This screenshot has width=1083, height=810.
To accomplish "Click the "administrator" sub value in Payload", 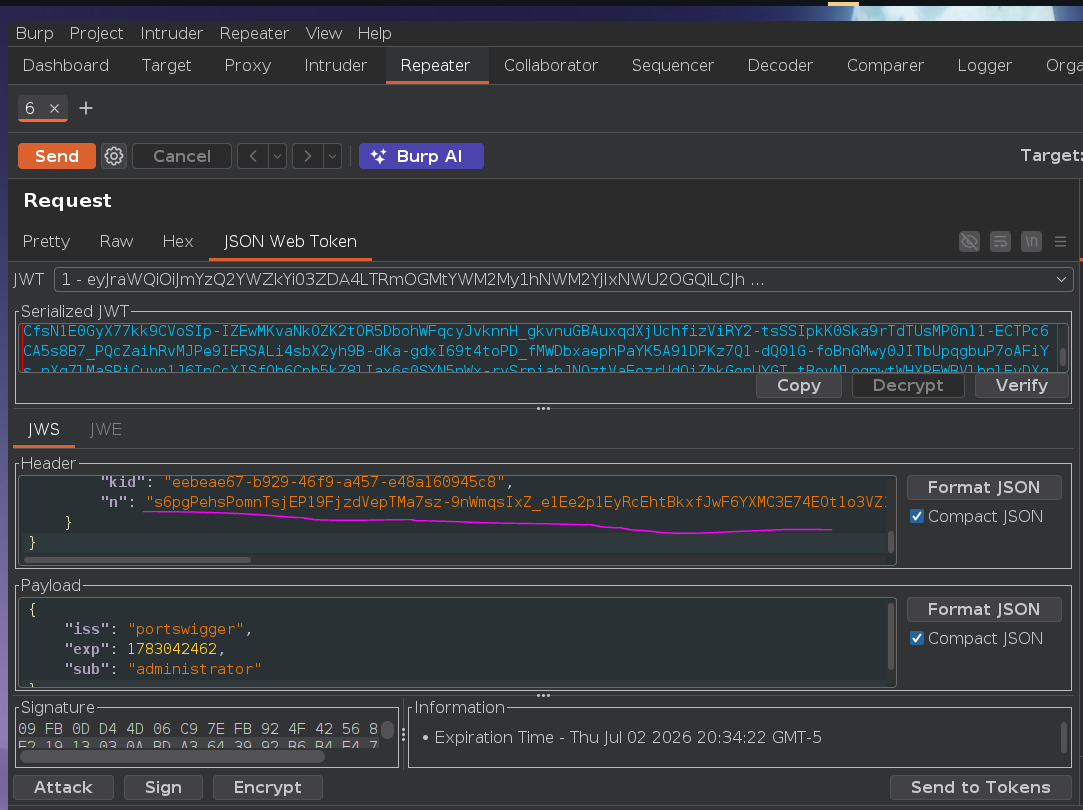I will coord(195,669).
